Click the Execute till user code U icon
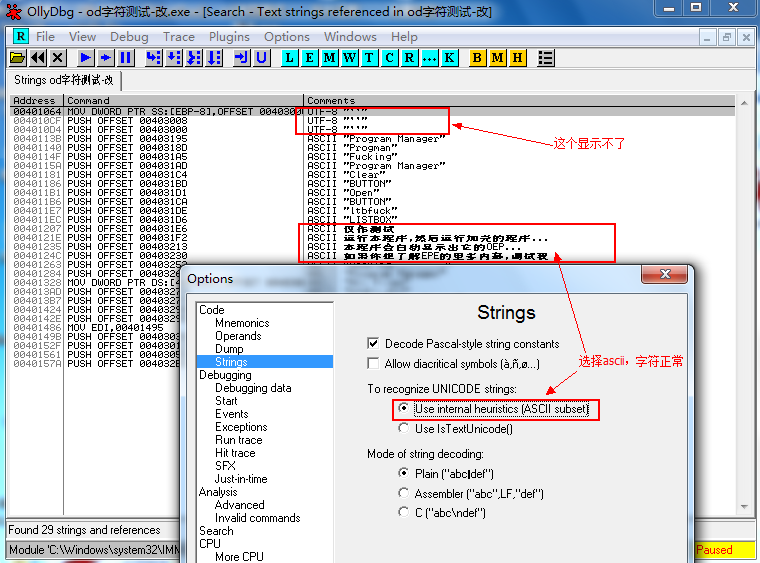Screen dimensions: 760x563 261,58
